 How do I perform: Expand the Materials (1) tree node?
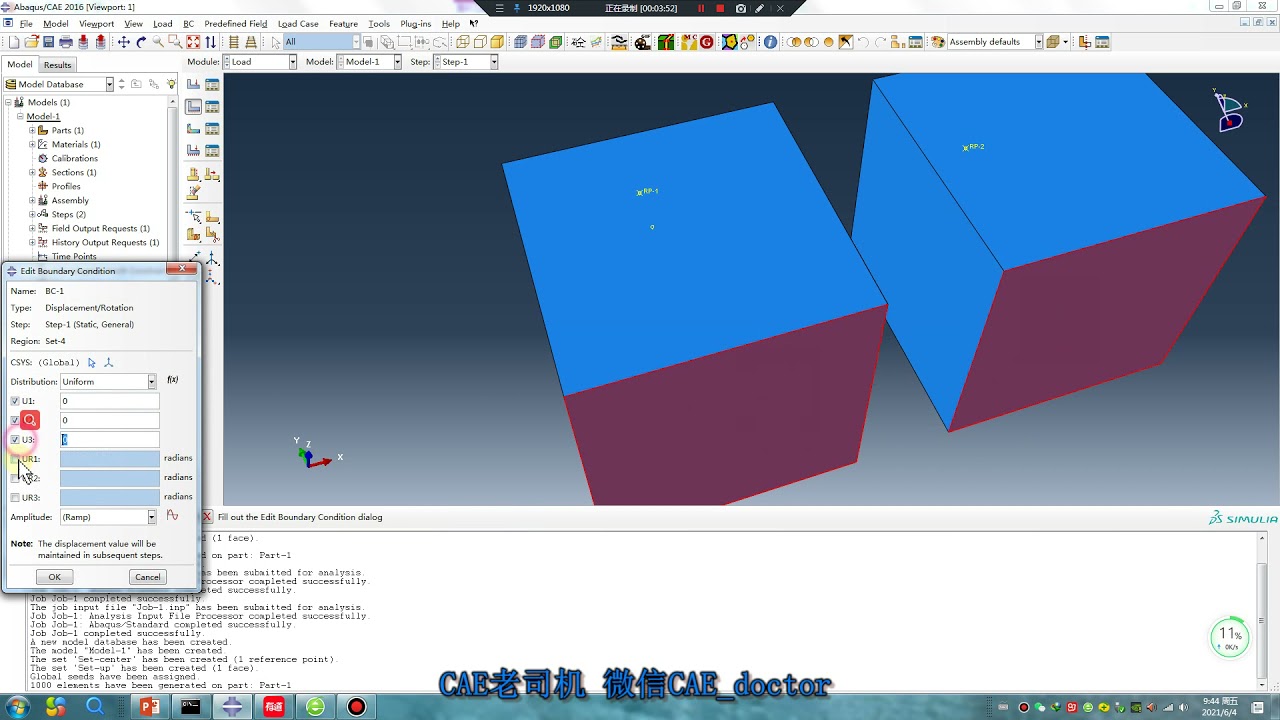32,144
